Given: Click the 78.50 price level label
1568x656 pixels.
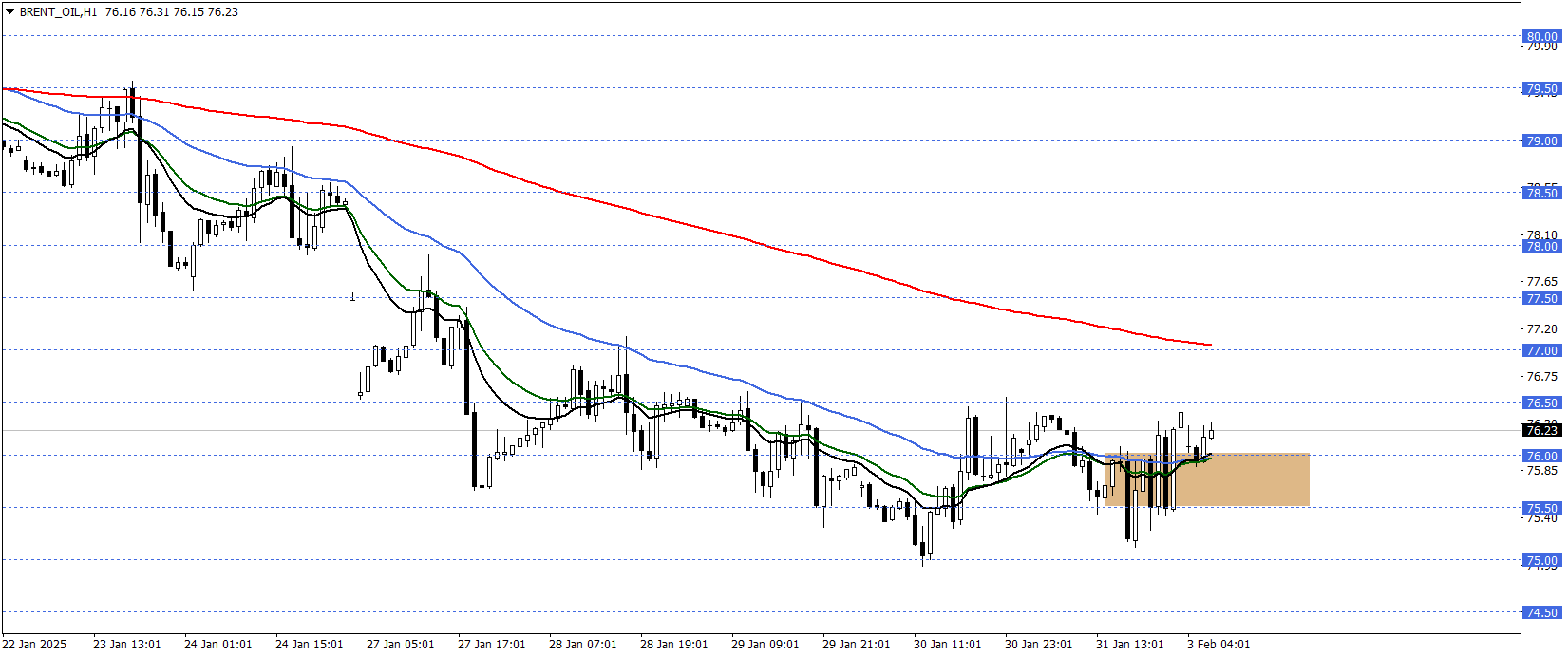Looking at the screenshot, I should tap(1541, 193).
